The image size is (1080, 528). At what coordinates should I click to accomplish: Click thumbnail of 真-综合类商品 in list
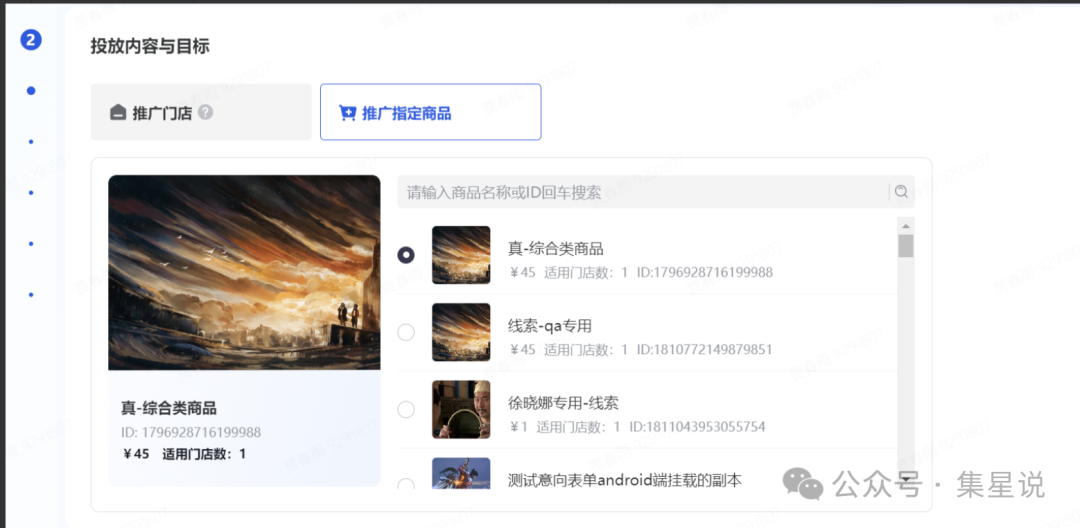(461, 255)
